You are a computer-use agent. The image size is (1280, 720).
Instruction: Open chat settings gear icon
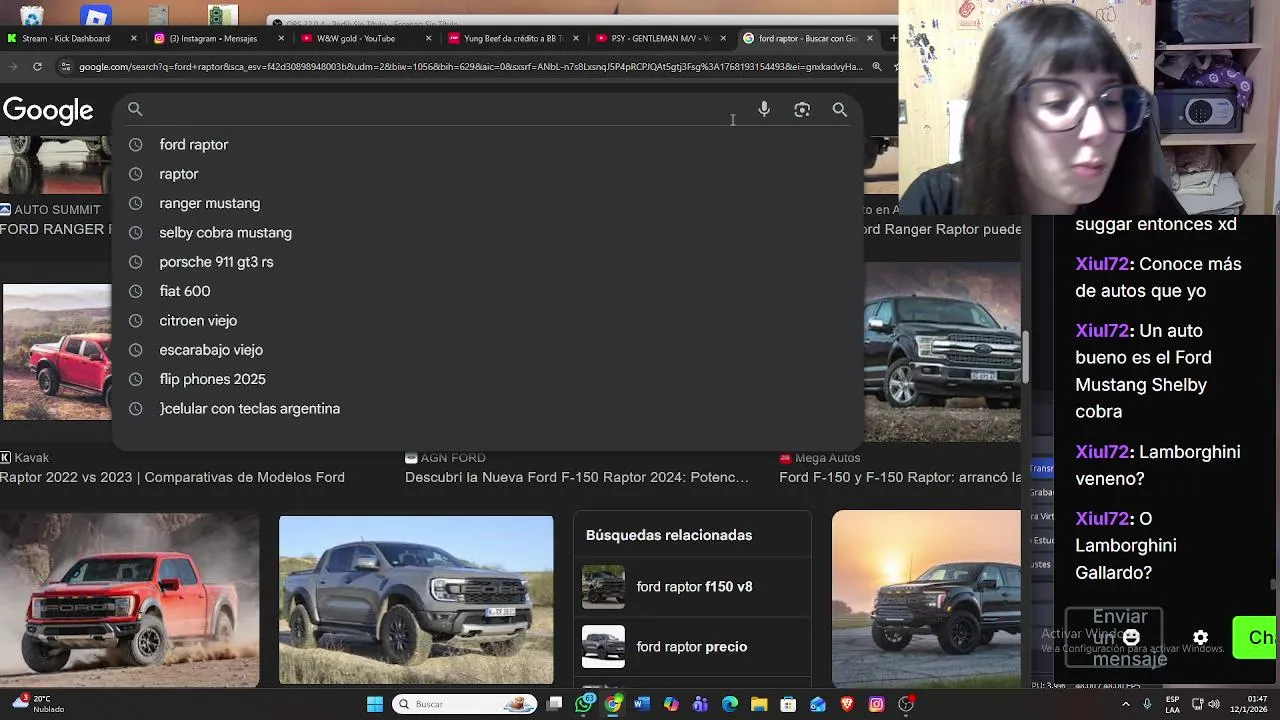[1201, 637]
